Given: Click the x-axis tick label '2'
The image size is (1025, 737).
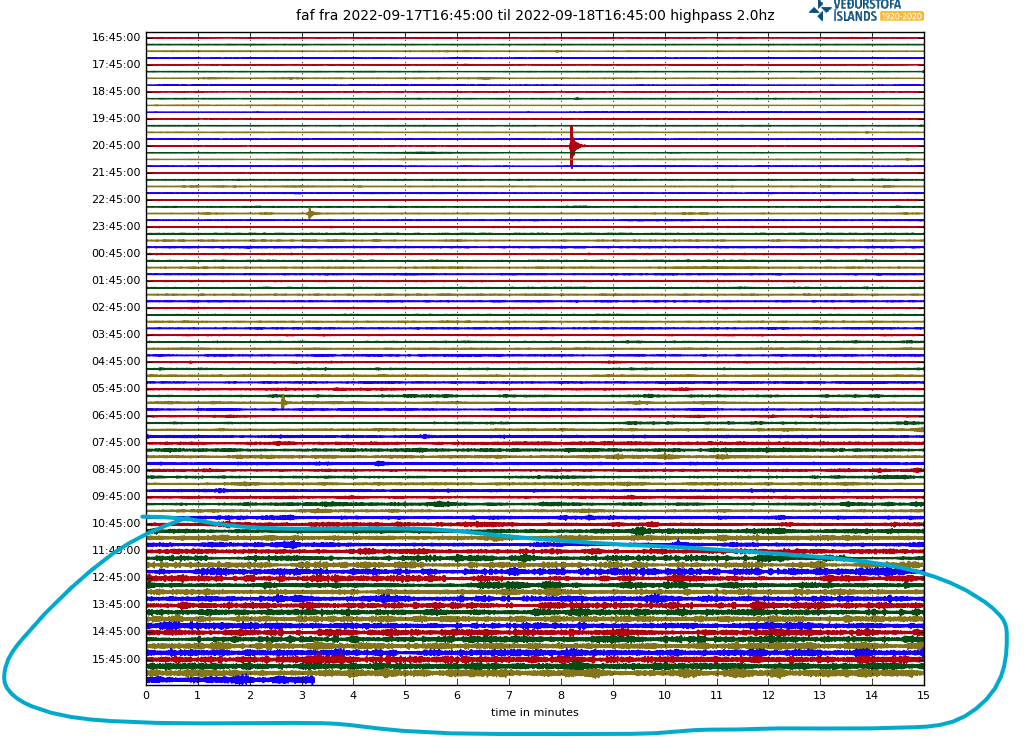Looking at the screenshot, I should (250, 695).
